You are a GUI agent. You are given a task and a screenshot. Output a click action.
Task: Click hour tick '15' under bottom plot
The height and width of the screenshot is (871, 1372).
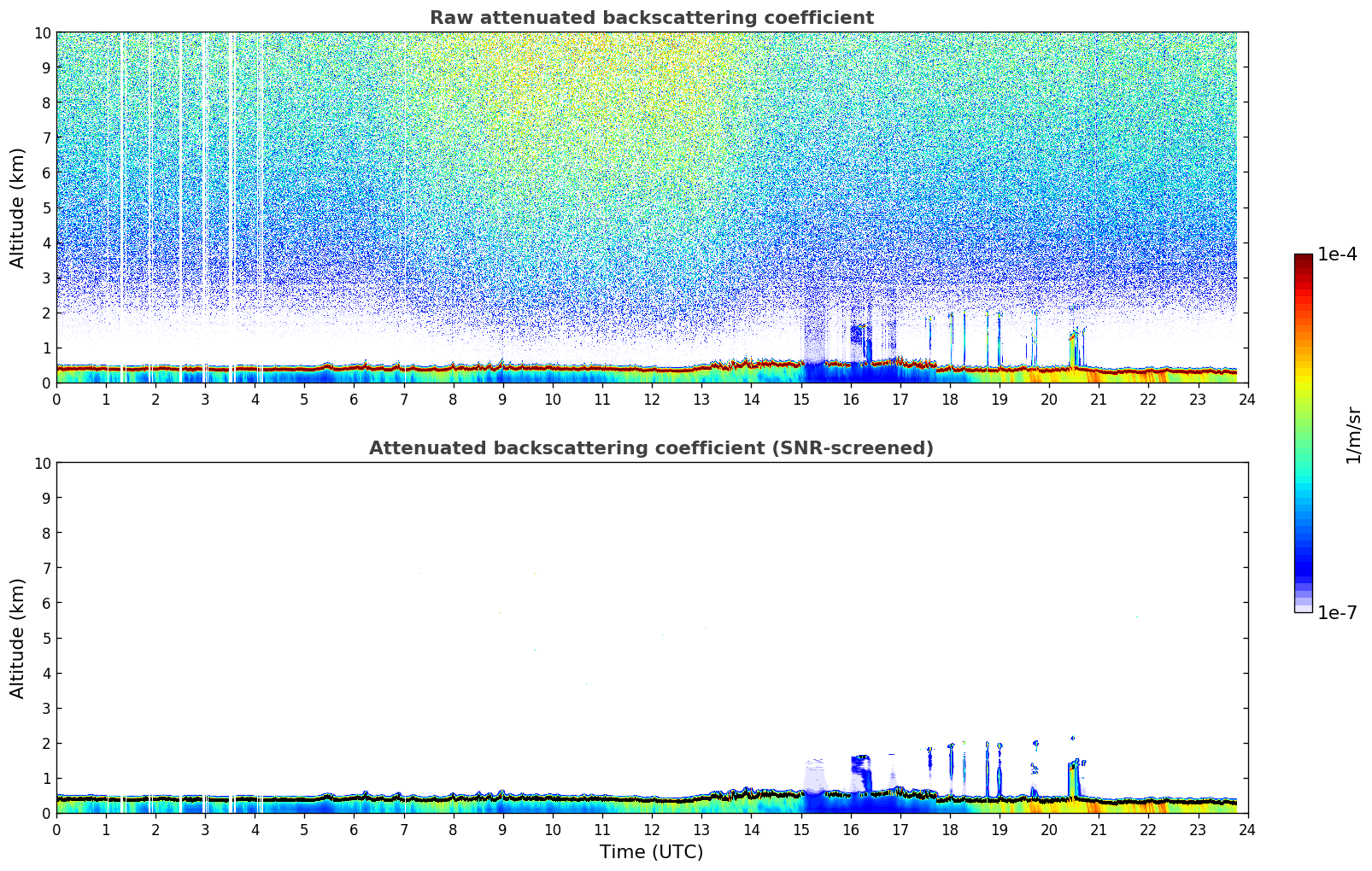[801, 829]
